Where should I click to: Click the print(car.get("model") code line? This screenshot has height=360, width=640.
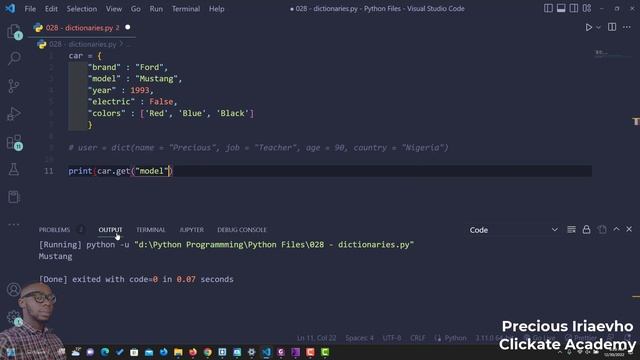(120, 171)
